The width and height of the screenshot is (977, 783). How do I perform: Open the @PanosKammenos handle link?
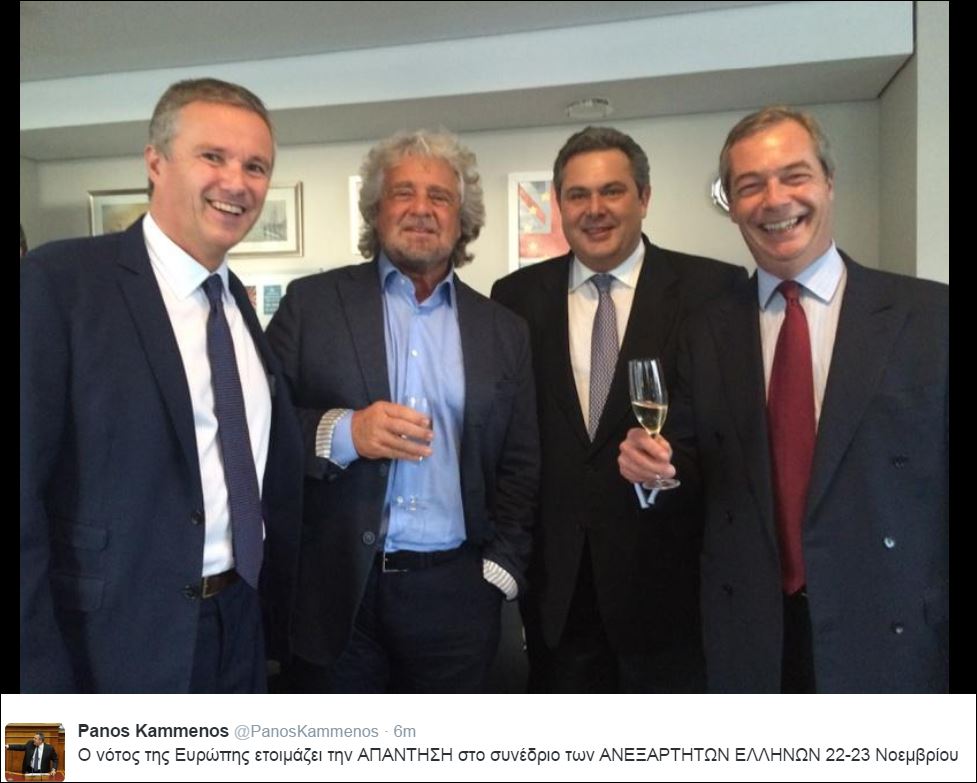[306, 731]
